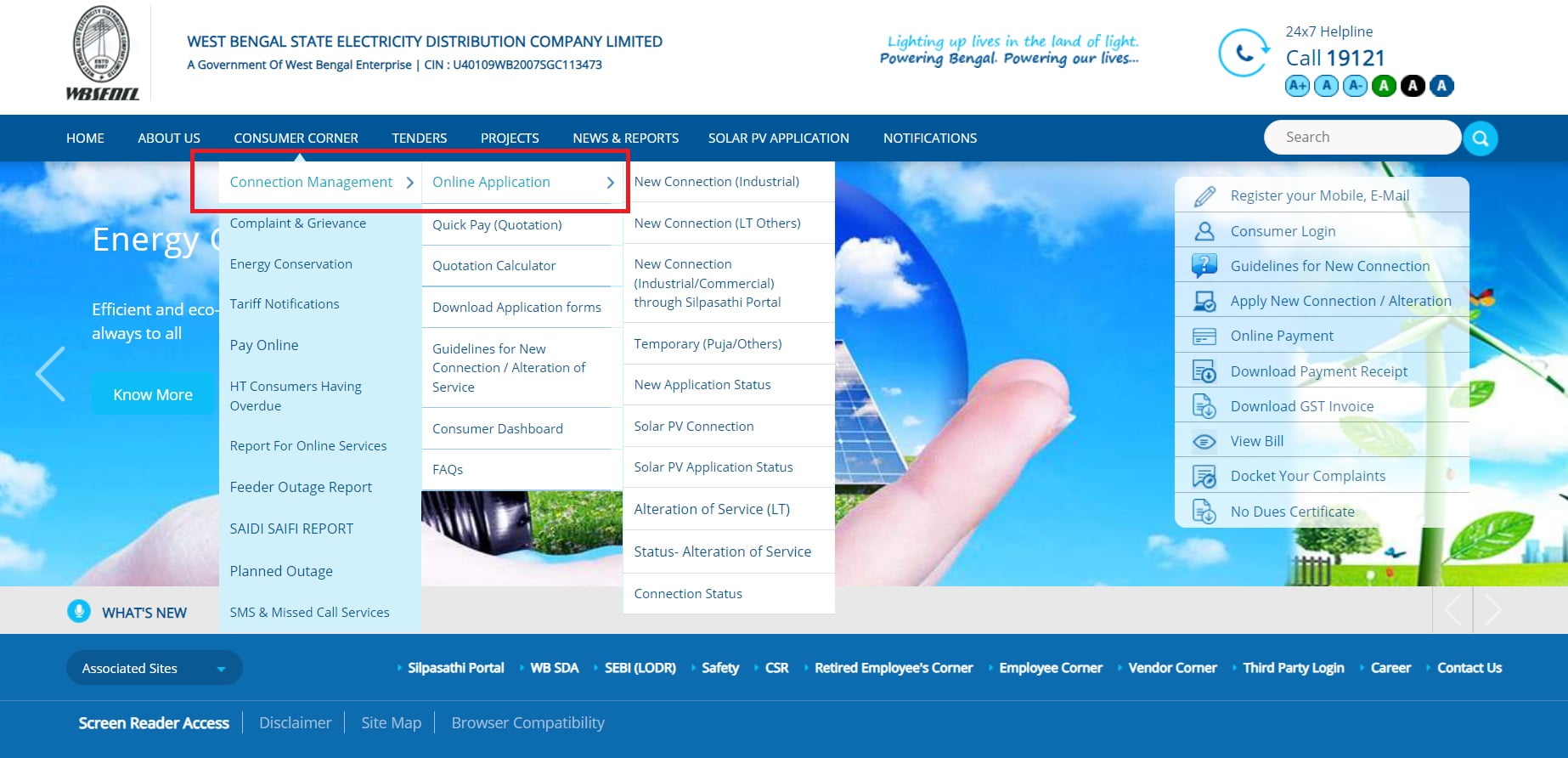Open the Associated Sites dropdown
This screenshot has height=758, width=1568.
(155, 668)
